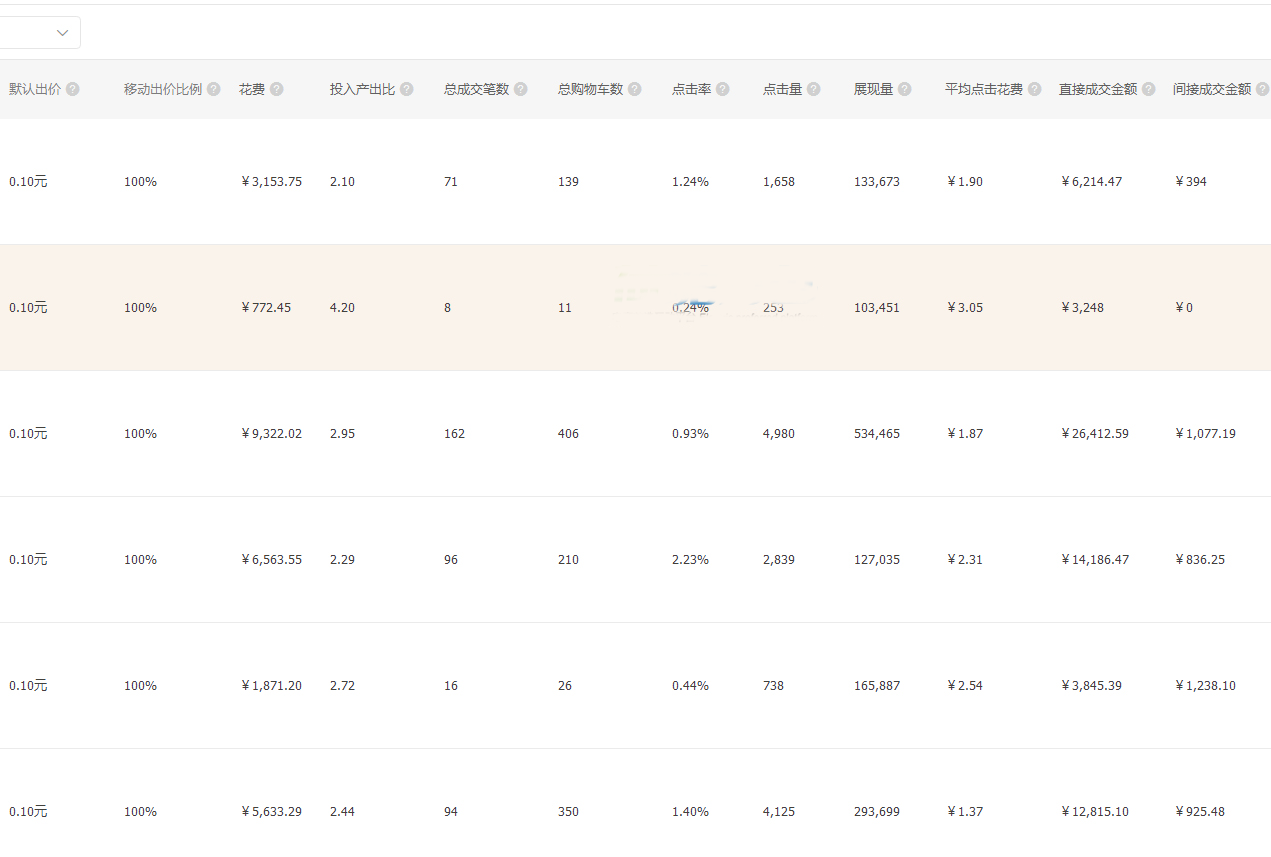
Task: Click the question mark icon beside 点击量
Action: coord(814,89)
